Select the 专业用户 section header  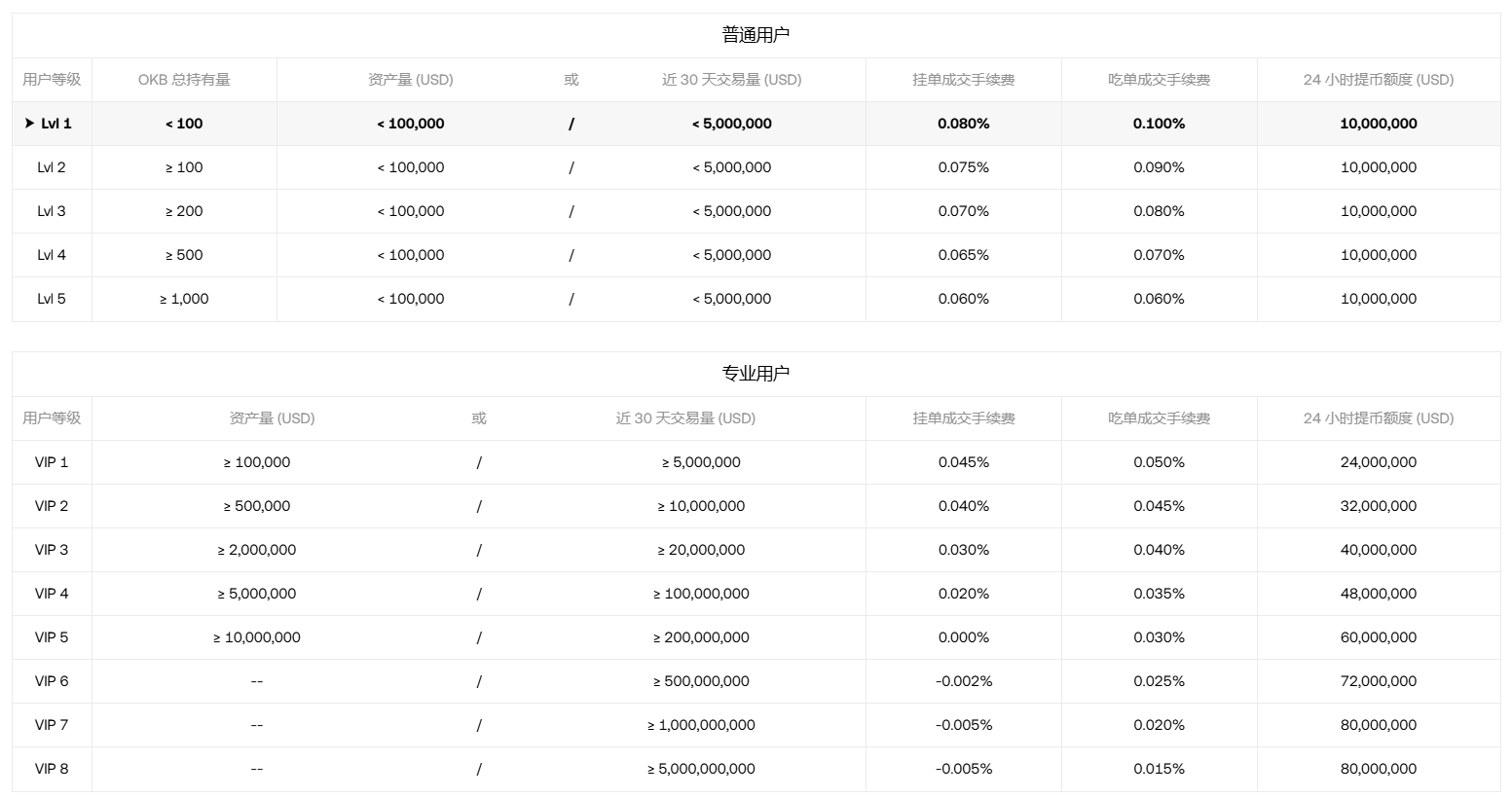coord(756,374)
